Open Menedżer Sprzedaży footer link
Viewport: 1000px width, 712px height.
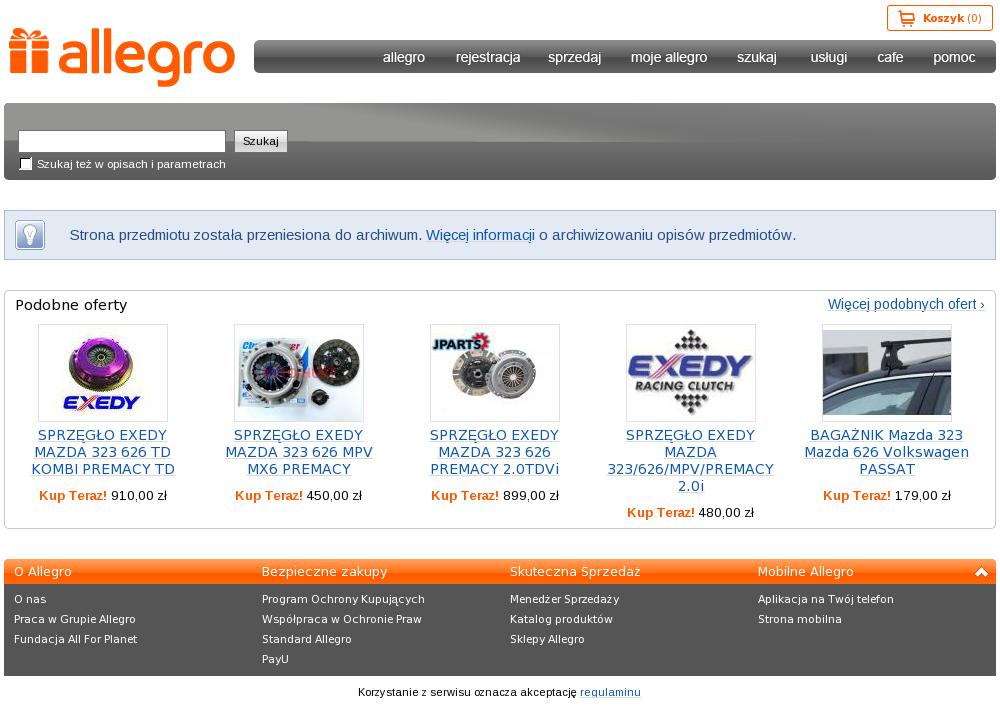point(564,599)
